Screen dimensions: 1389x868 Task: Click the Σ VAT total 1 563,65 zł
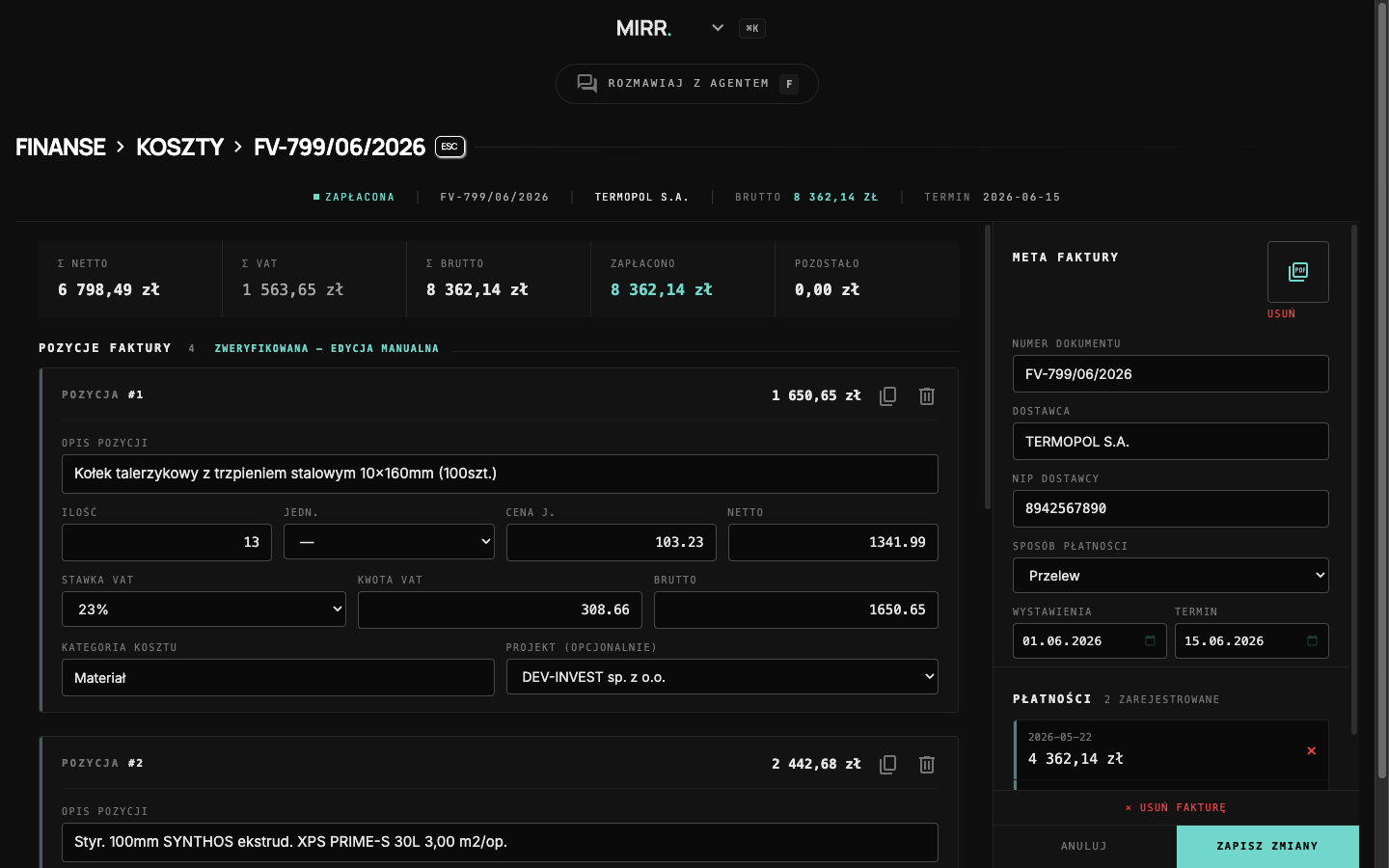coord(292,289)
